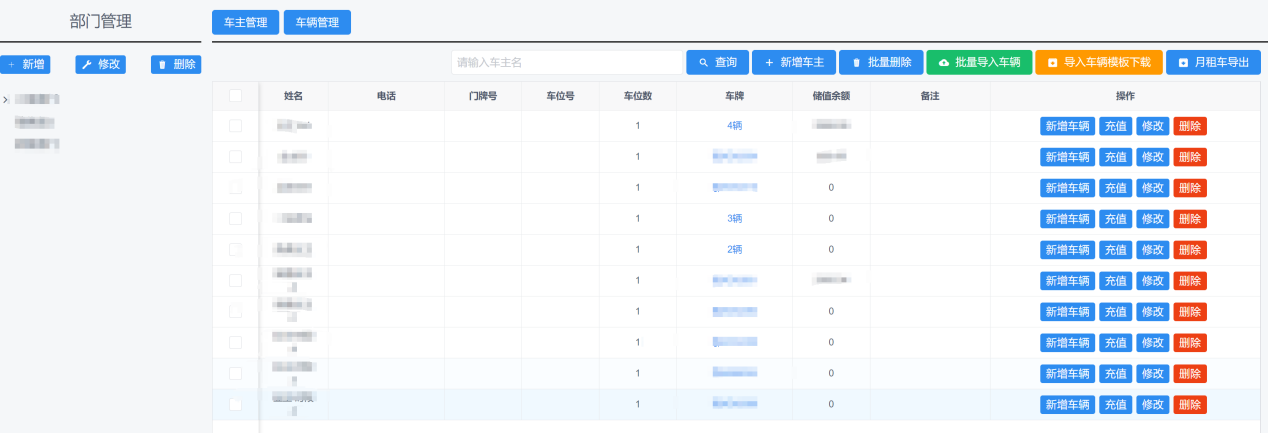Click 充值 in the 2辆 row
1268x433 pixels.
coord(1115,249)
